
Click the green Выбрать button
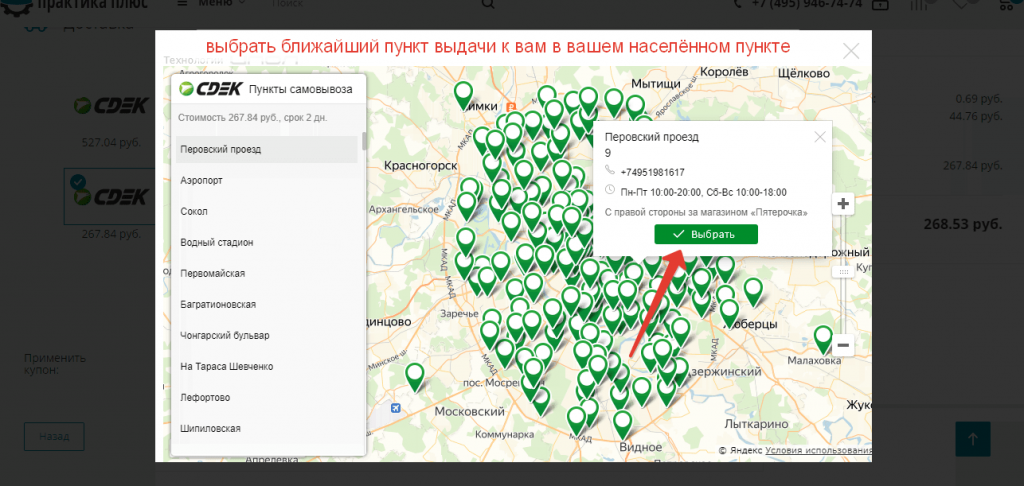[x=706, y=235]
